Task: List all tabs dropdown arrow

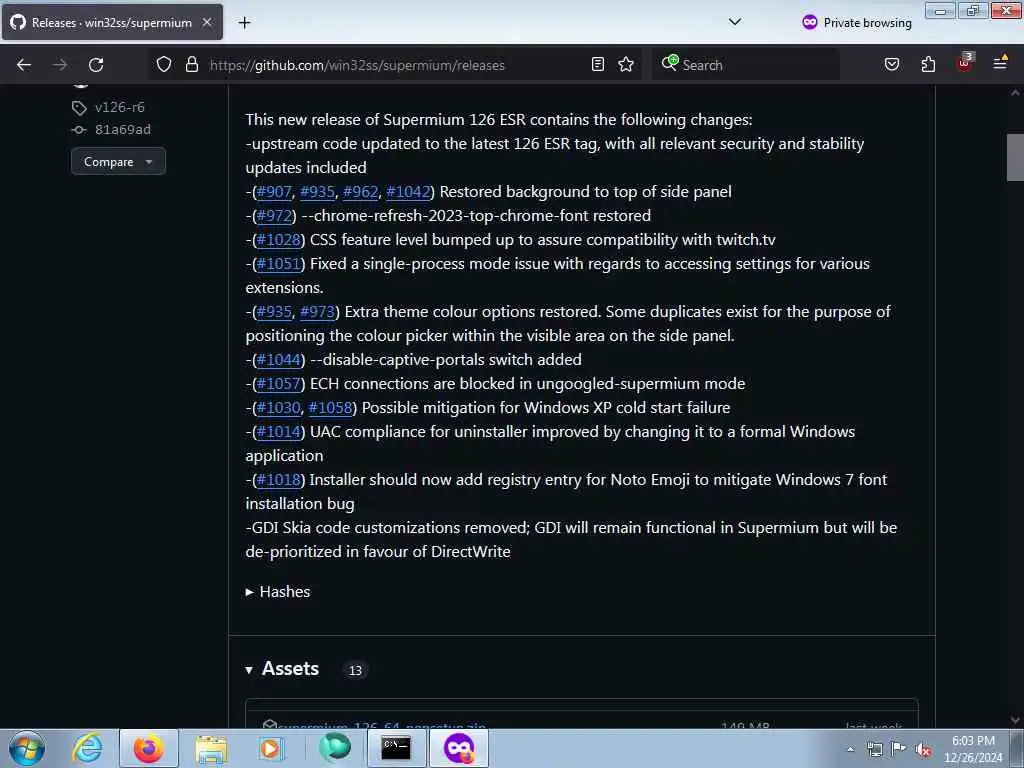Action: pyautogui.click(x=735, y=22)
